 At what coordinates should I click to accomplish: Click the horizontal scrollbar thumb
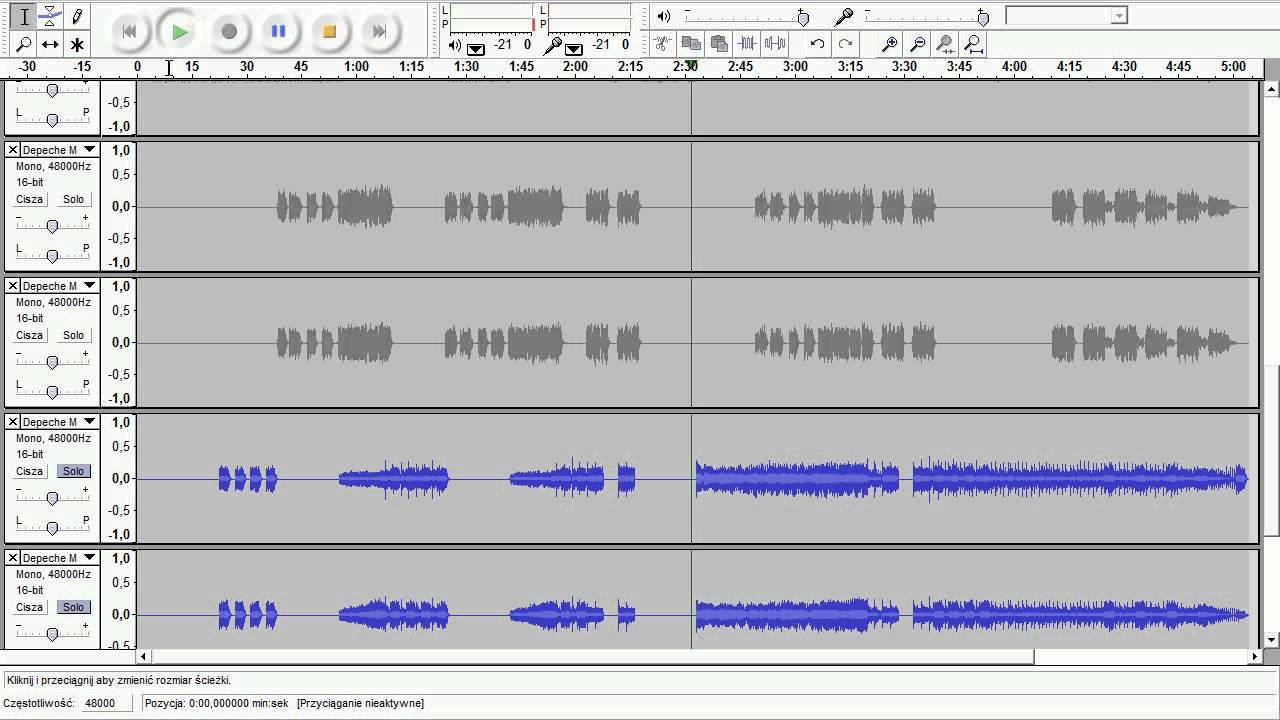tap(593, 657)
